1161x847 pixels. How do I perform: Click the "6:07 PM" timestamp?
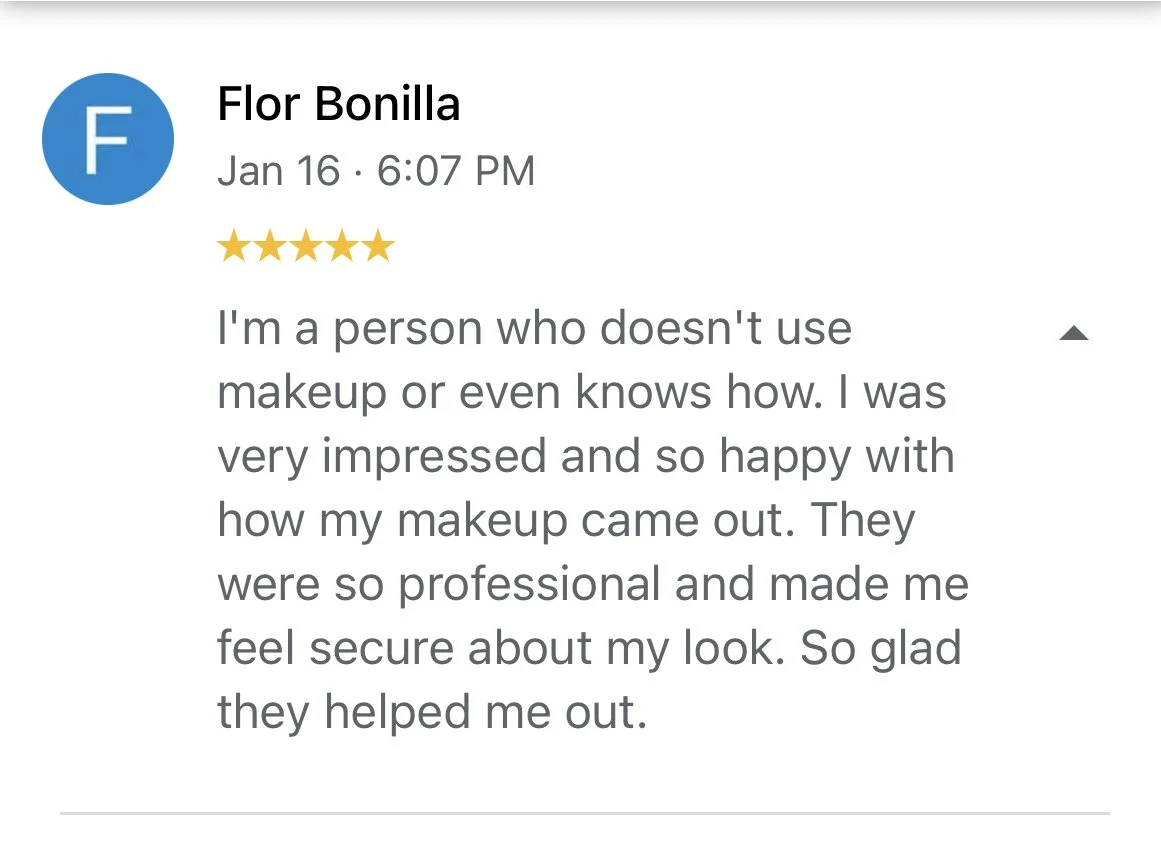[456, 171]
